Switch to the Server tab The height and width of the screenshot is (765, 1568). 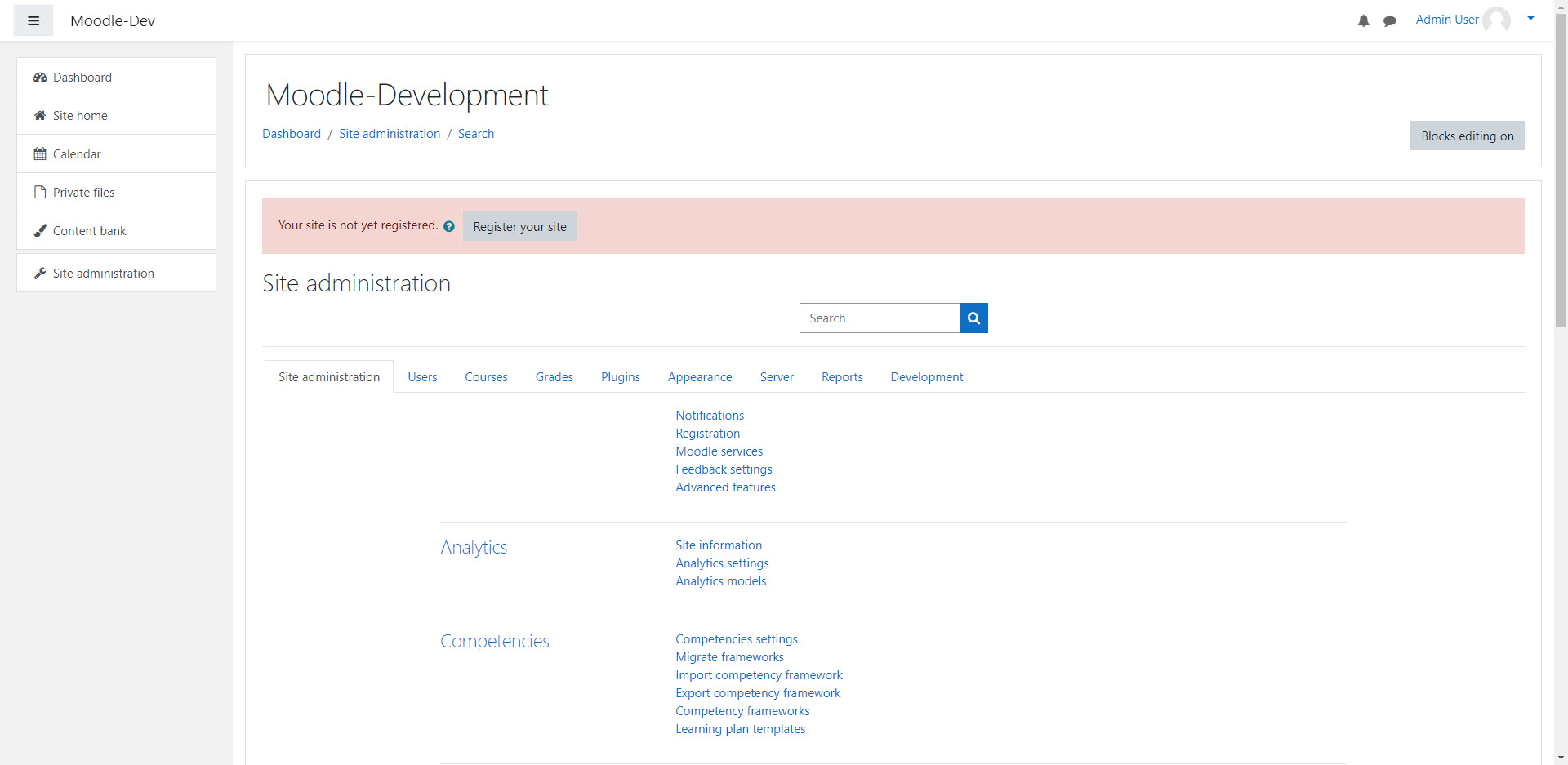777,377
